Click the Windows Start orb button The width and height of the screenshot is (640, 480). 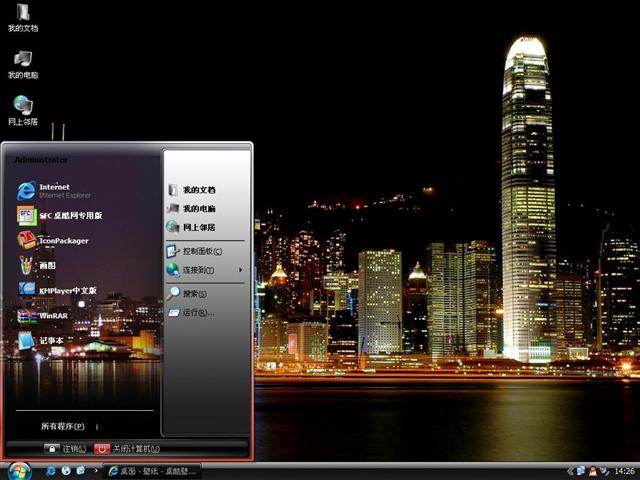[20, 471]
